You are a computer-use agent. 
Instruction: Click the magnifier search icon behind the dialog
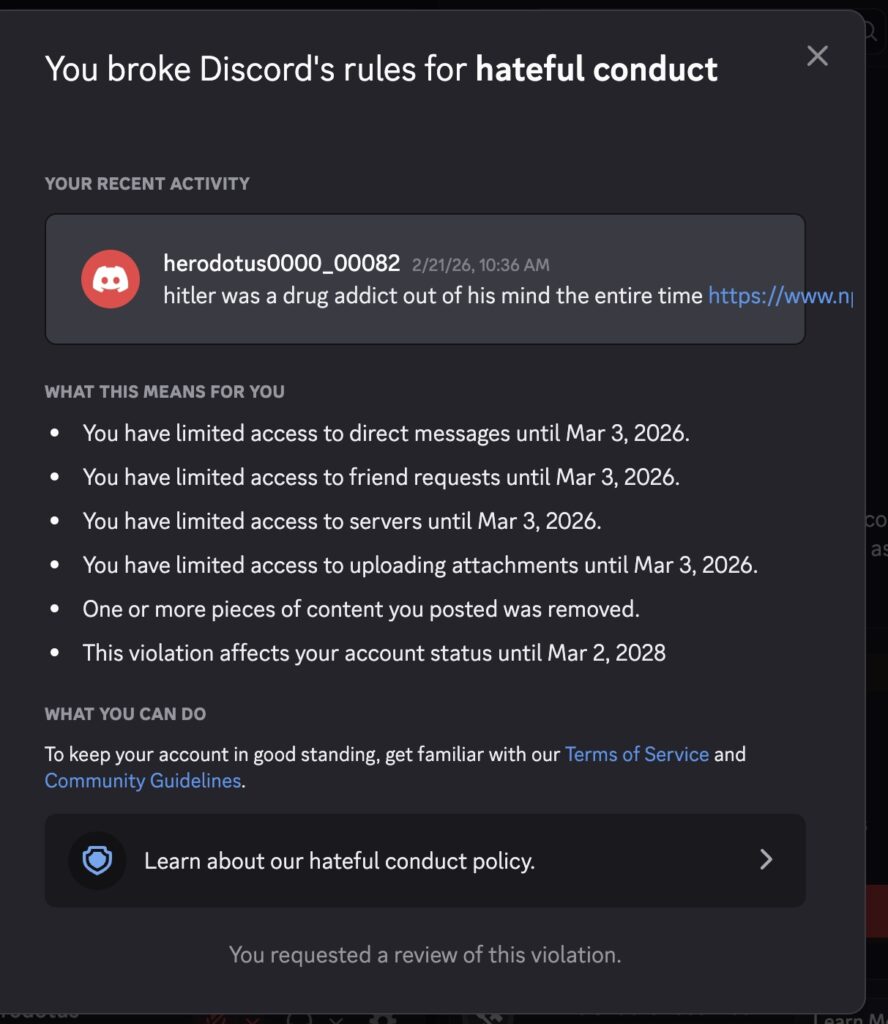click(x=872, y=30)
